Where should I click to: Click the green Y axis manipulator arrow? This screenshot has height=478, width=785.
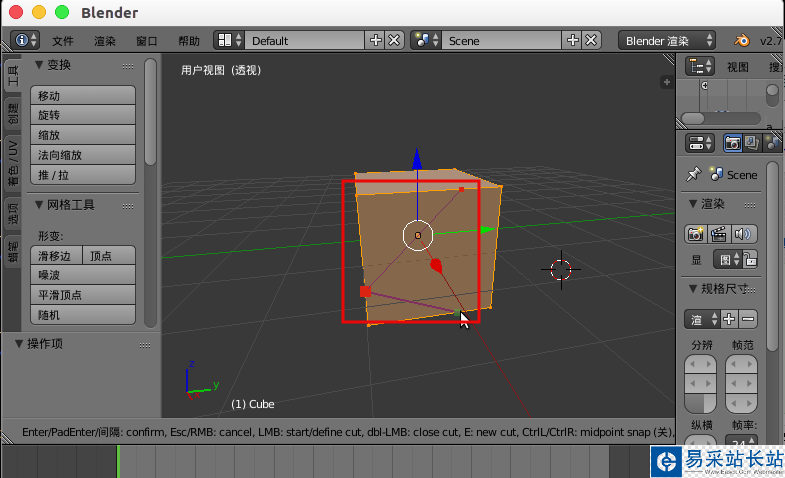(488, 230)
